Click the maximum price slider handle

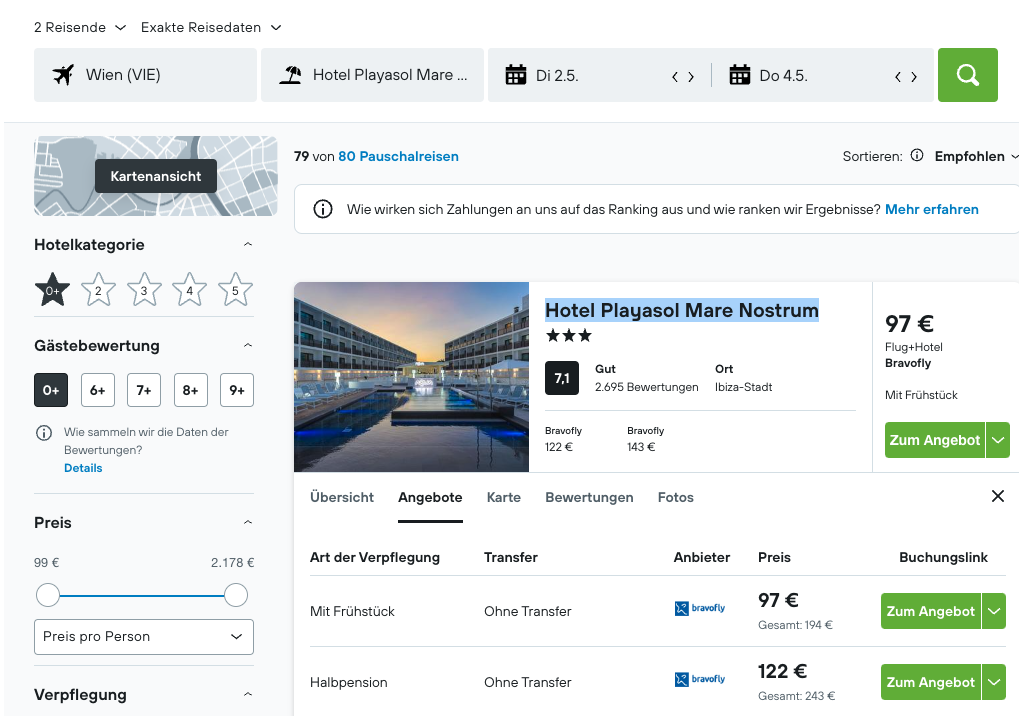pyautogui.click(x=236, y=595)
